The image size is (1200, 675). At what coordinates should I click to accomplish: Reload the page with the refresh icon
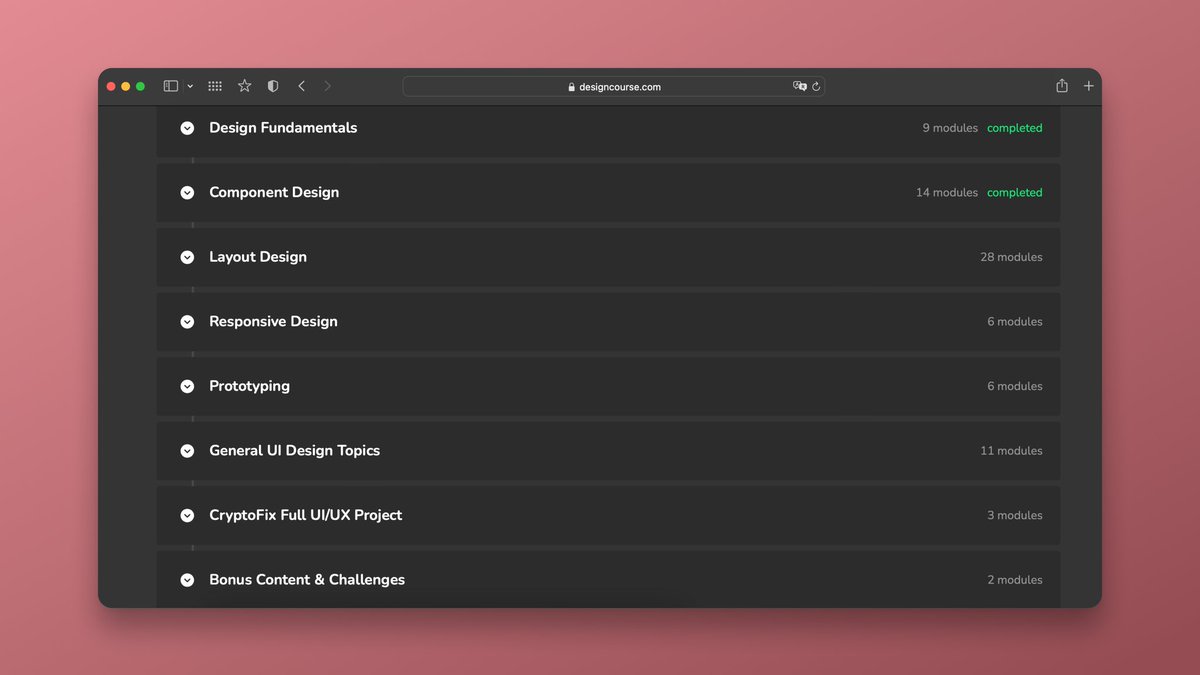click(816, 86)
